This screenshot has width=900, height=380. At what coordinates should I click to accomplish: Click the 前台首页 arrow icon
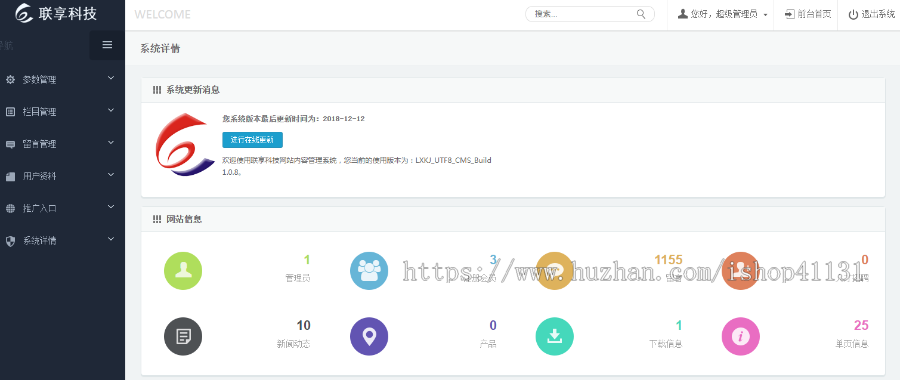(790, 14)
